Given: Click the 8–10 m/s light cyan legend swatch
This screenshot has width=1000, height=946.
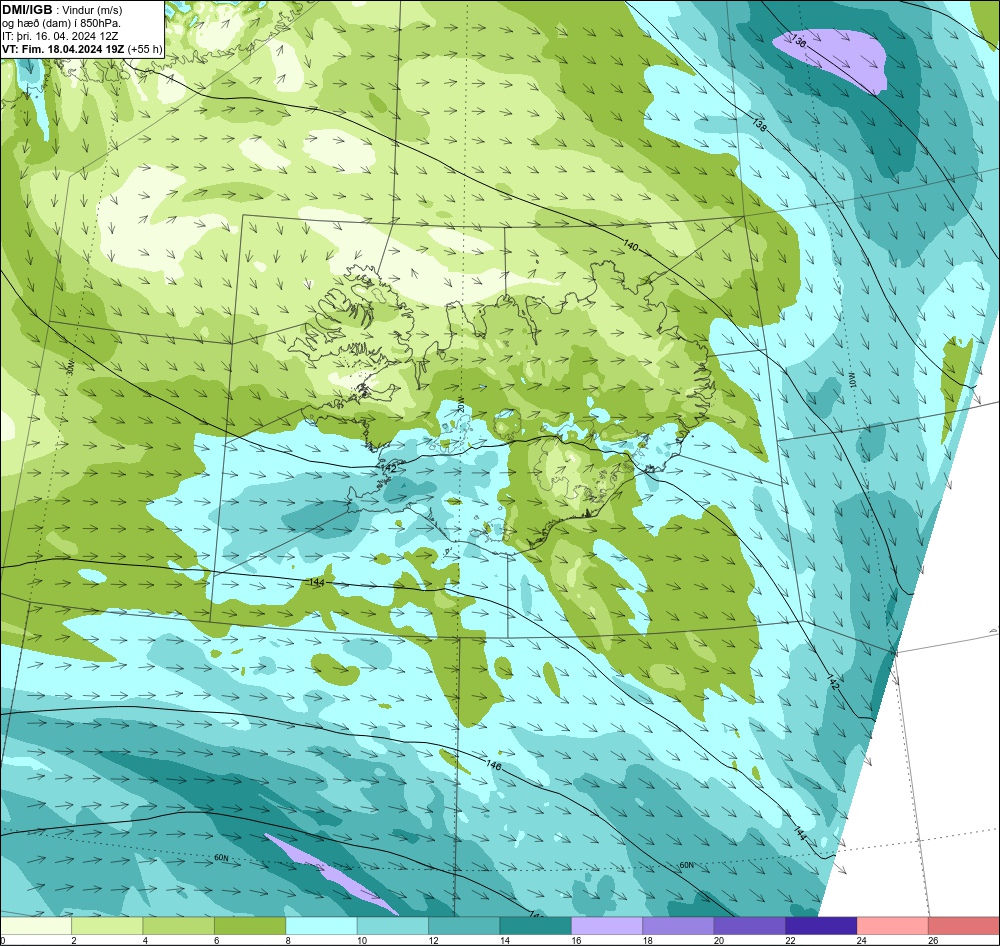Looking at the screenshot, I should pos(321,926).
